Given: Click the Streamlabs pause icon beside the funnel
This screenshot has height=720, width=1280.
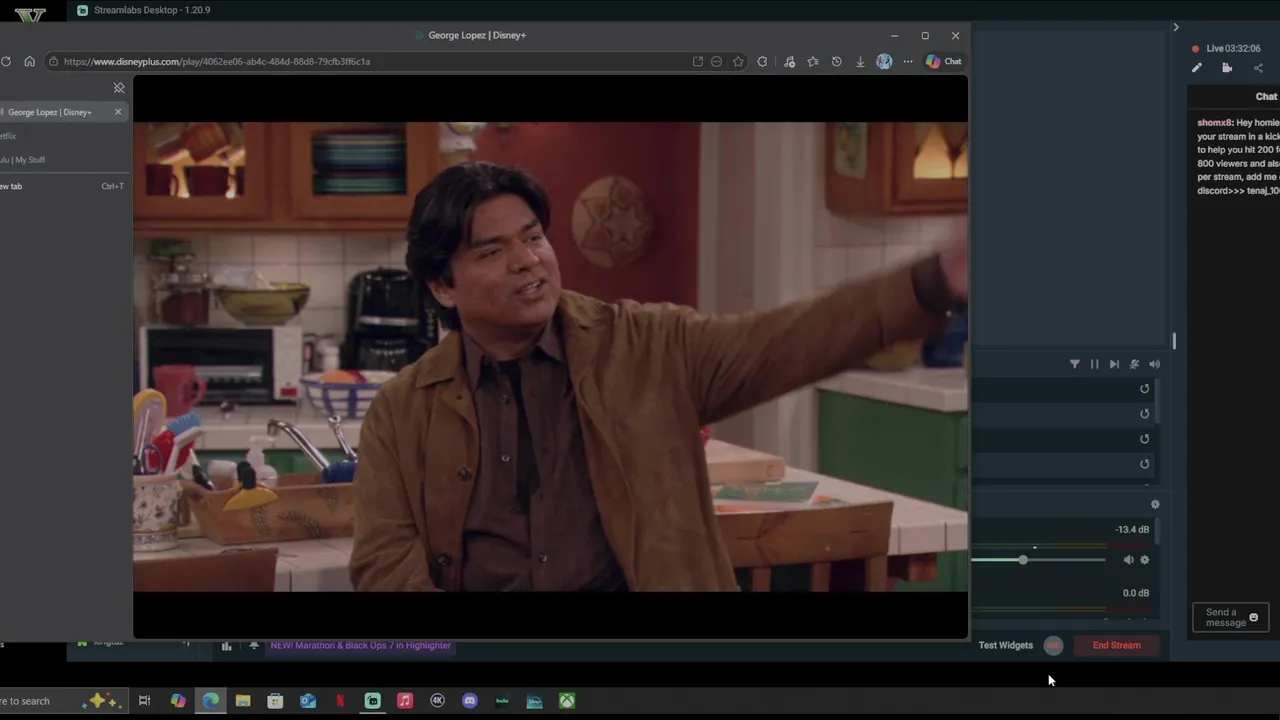Looking at the screenshot, I should [x=1094, y=364].
